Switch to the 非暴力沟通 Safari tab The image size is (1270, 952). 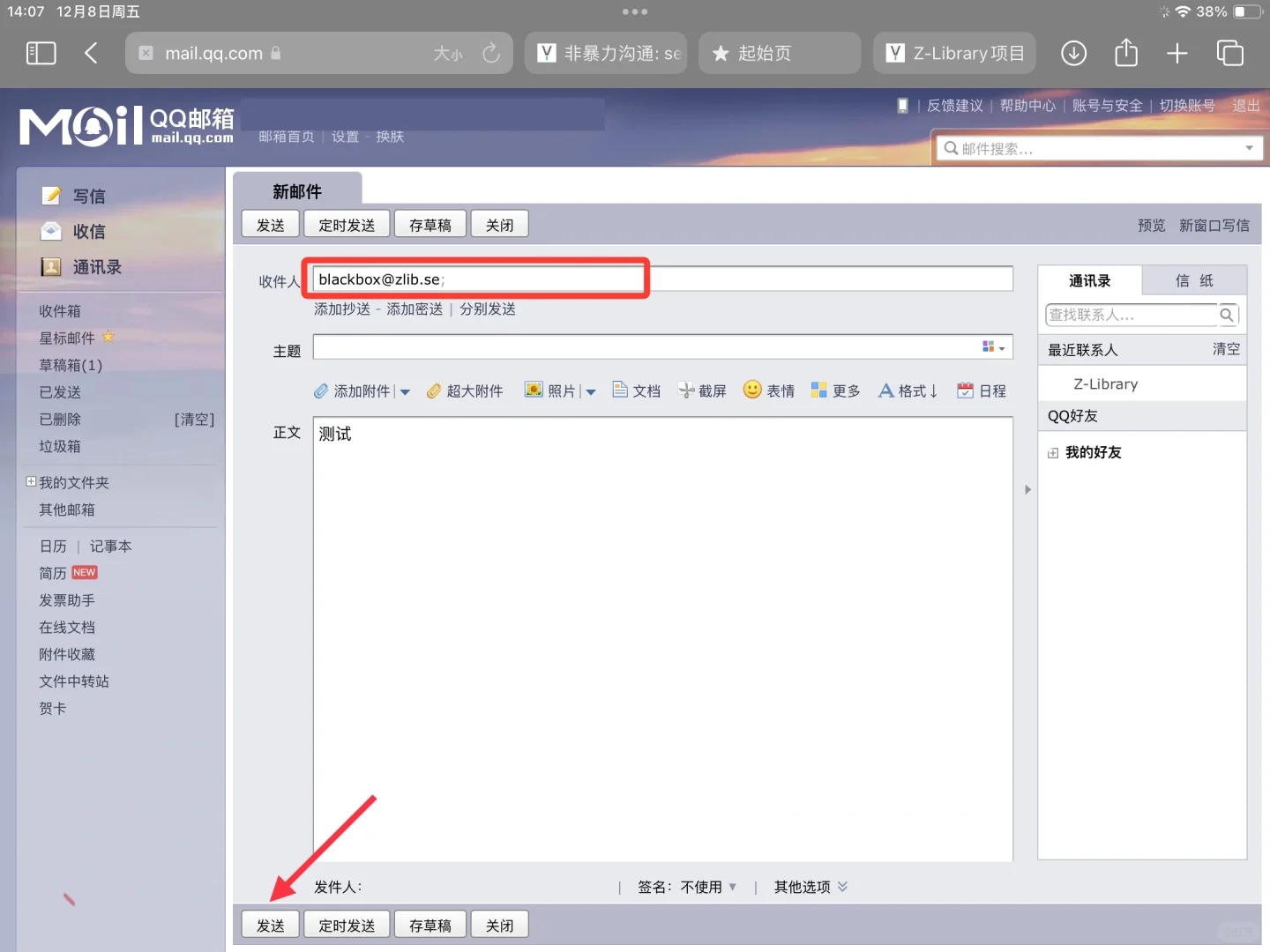coord(606,53)
